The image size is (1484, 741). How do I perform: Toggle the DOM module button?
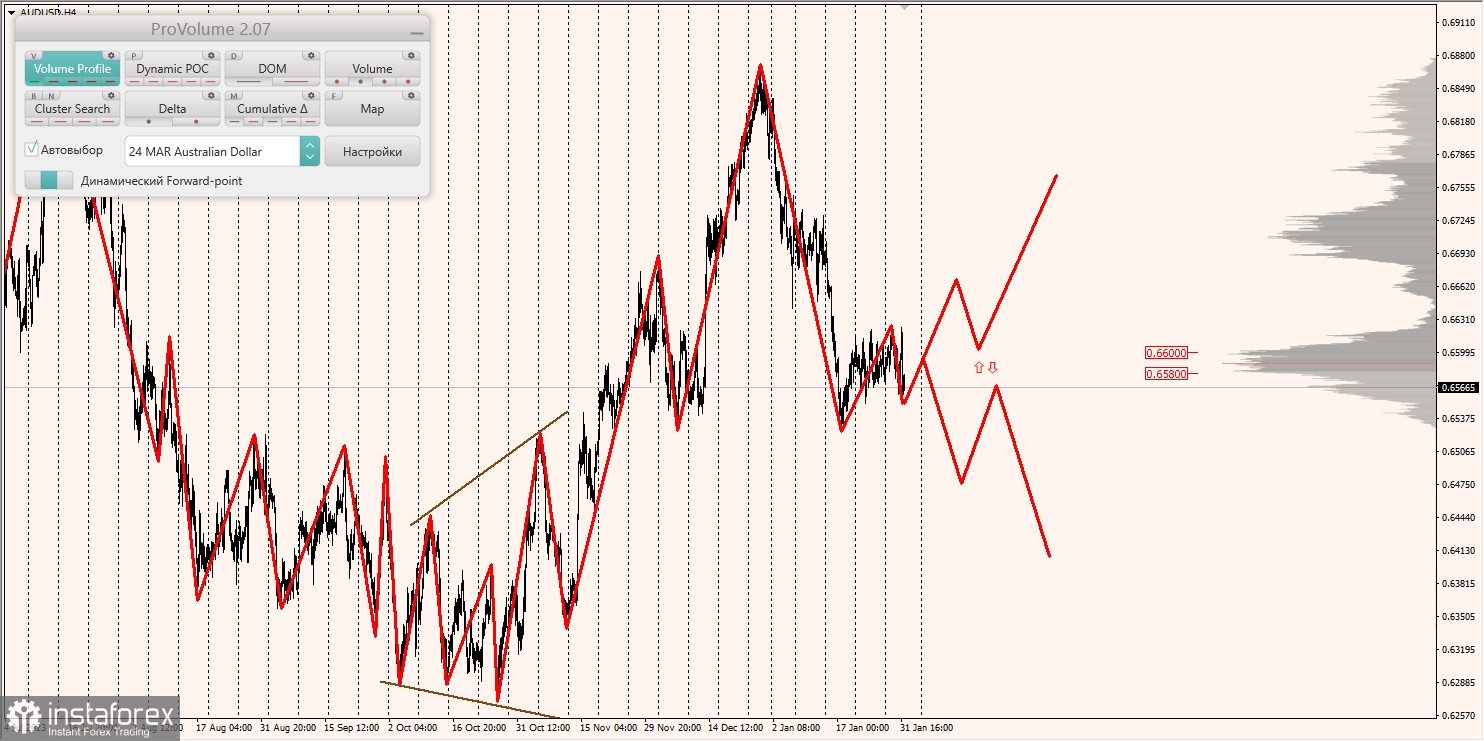[272, 69]
